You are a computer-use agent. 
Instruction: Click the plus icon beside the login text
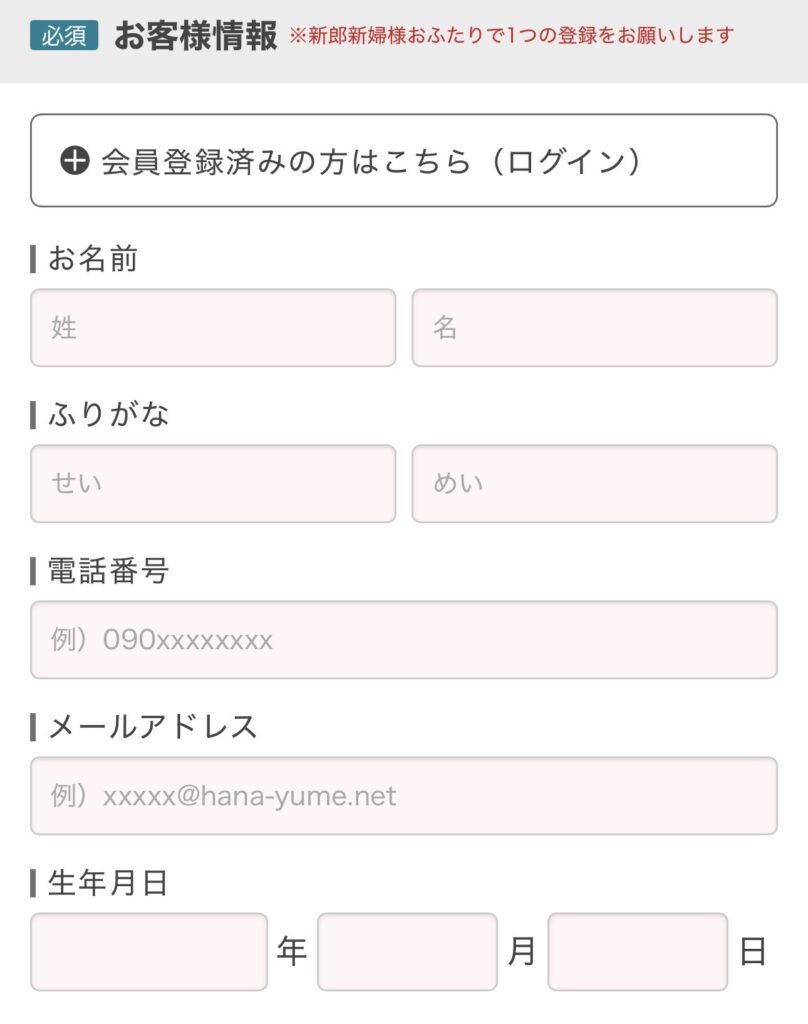click(x=75, y=161)
